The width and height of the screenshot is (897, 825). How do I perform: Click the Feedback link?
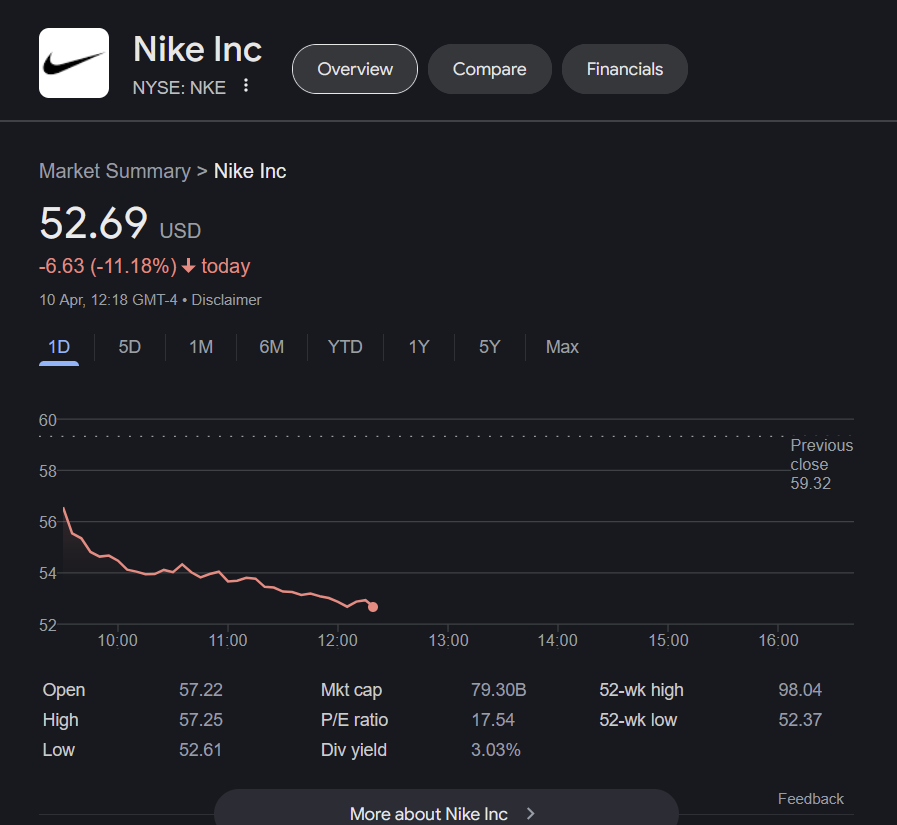tap(811, 799)
